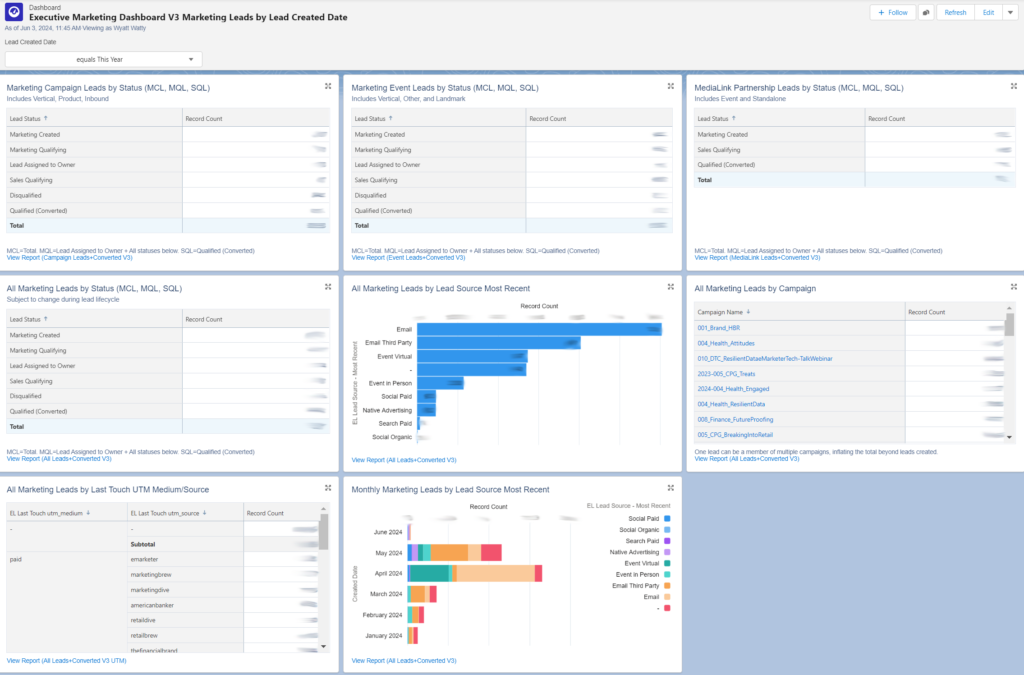The image size is (1024, 675).
Task: Click the icon button next to Follow
Action: pyautogui.click(x=926, y=12)
